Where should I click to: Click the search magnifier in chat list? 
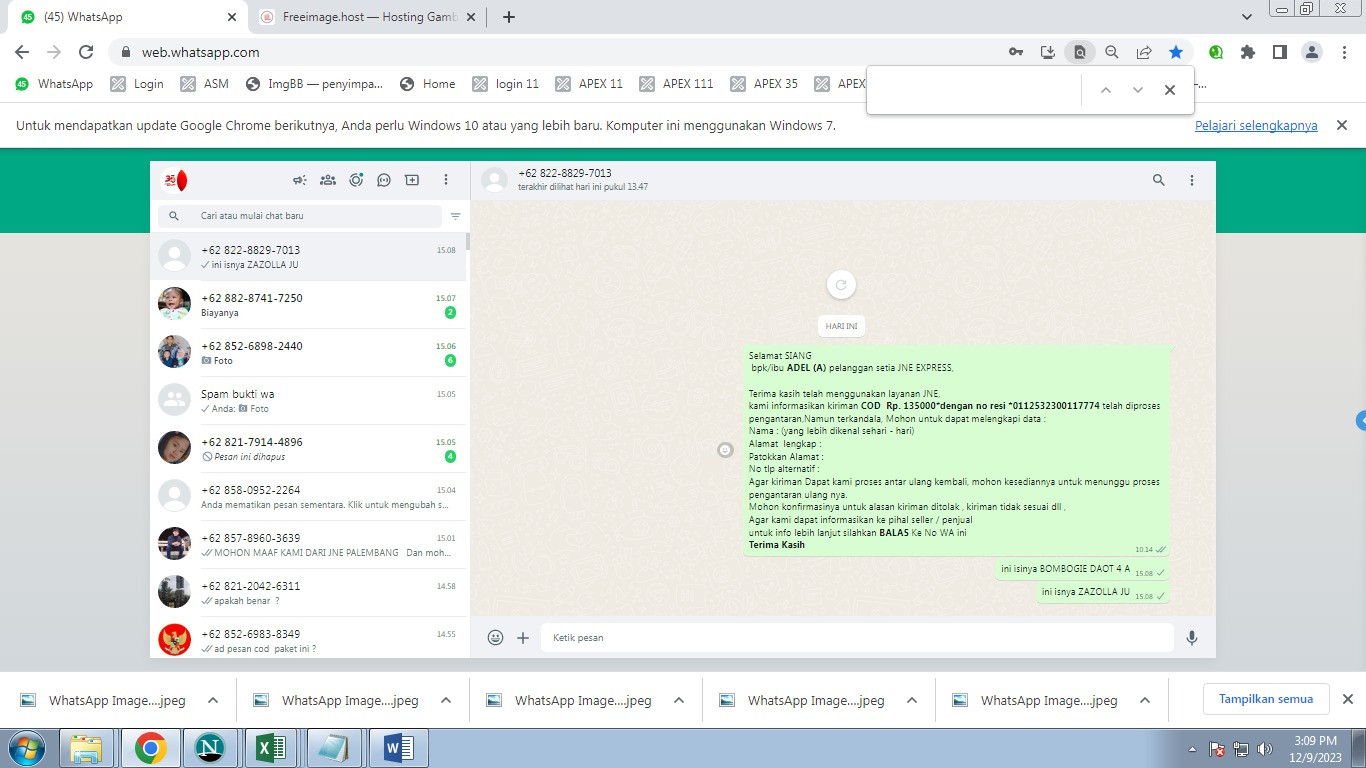tap(174, 216)
